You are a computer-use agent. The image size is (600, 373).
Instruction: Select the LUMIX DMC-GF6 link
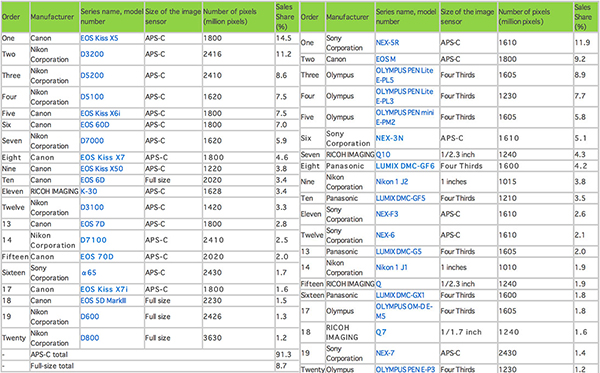coord(405,166)
